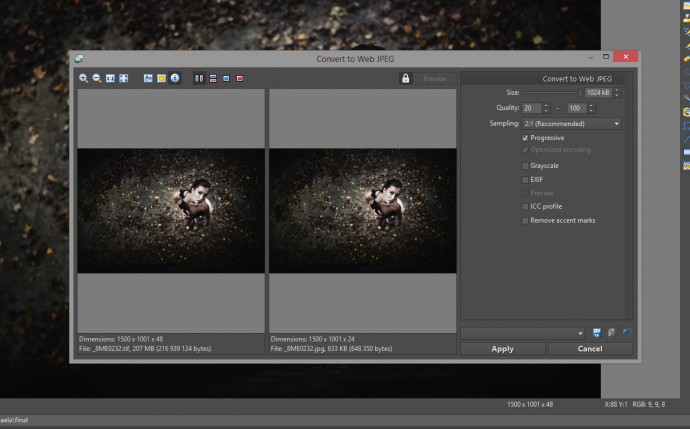Viewport: 690px width, 429px height.
Task: Show only the red single-view preview
Action: (x=240, y=78)
